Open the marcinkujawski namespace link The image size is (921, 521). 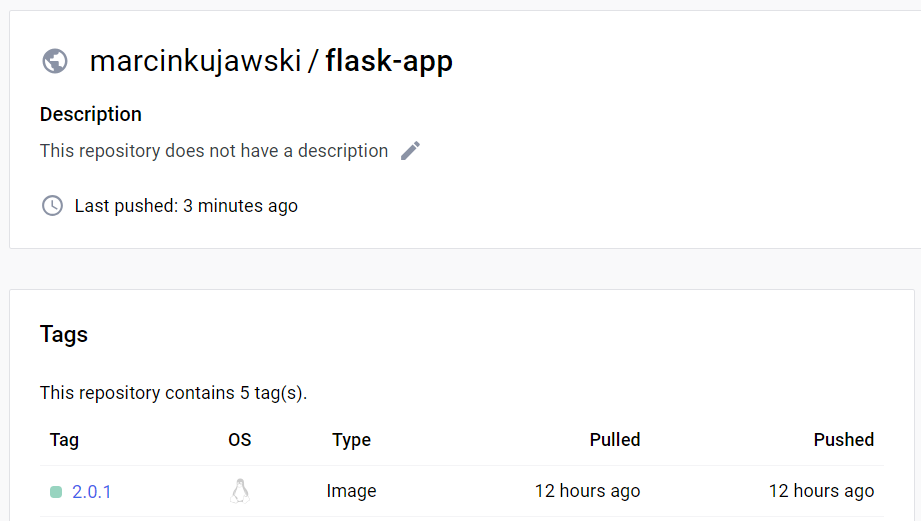[x=195, y=61]
